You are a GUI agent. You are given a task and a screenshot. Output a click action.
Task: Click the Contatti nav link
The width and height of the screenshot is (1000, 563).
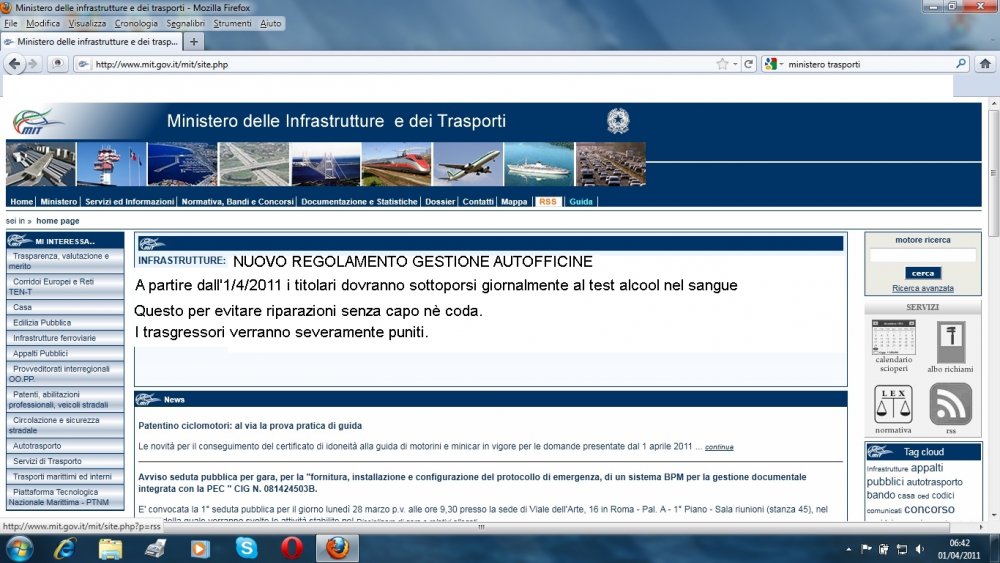point(478,201)
